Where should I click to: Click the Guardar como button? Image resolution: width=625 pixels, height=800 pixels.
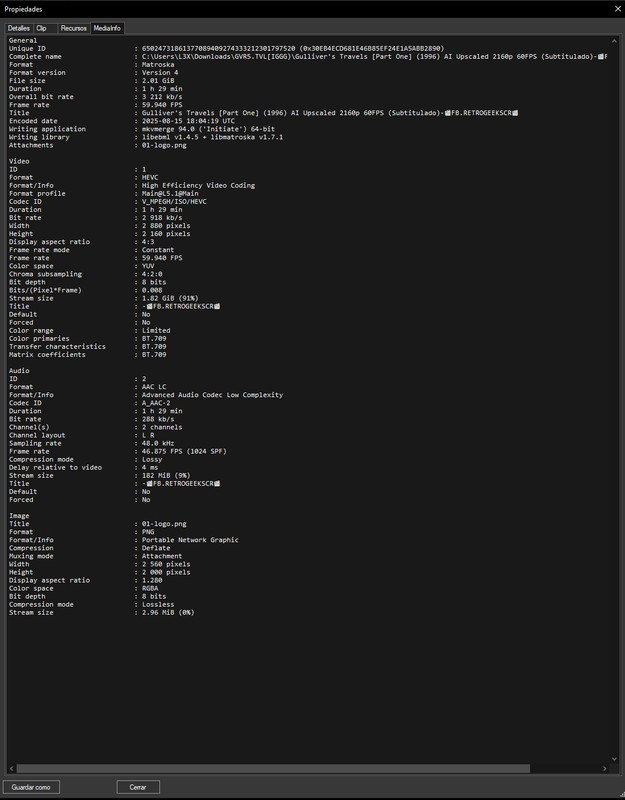click(31, 787)
